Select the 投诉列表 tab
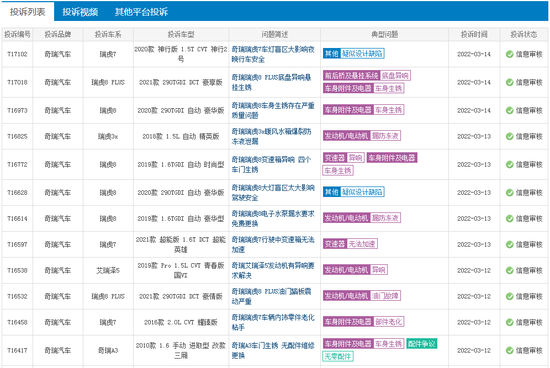The width and height of the screenshot is (550, 368). coord(27,12)
